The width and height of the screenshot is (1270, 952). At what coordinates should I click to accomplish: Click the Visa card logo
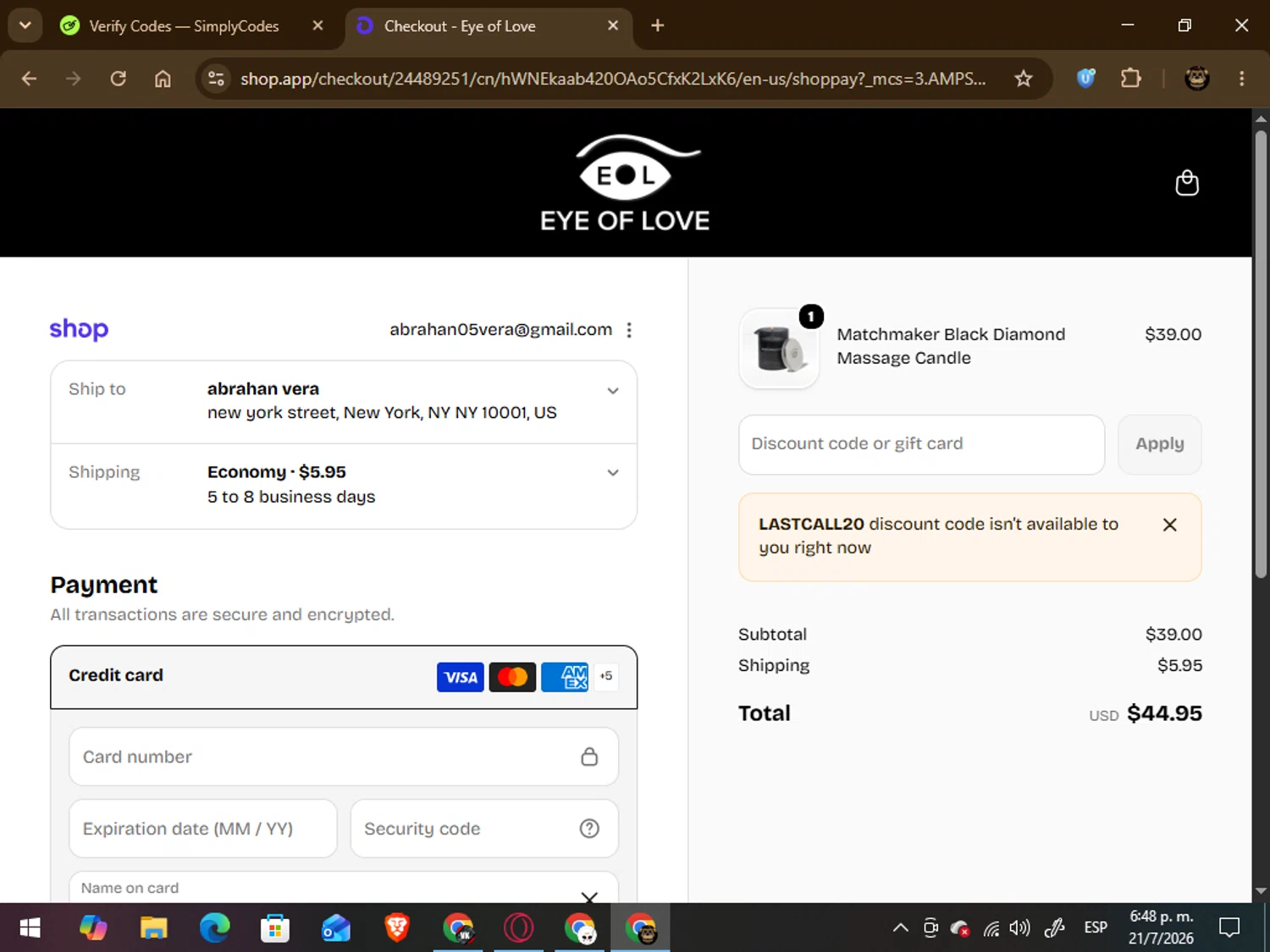[x=461, y=677]
